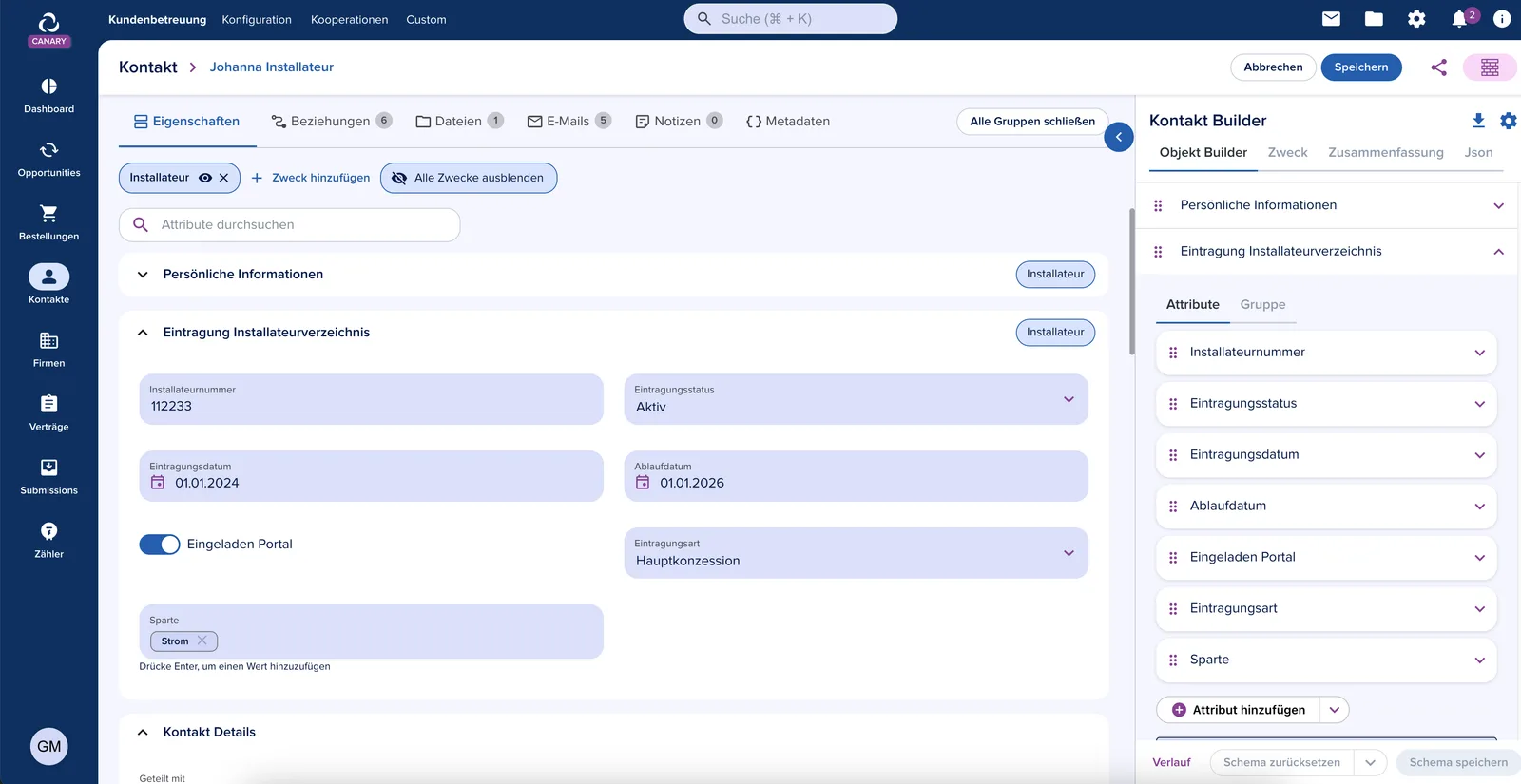Open the info icon in top bar
The width and height of the screenshot is (1521, 784).
click(1502, 19)
